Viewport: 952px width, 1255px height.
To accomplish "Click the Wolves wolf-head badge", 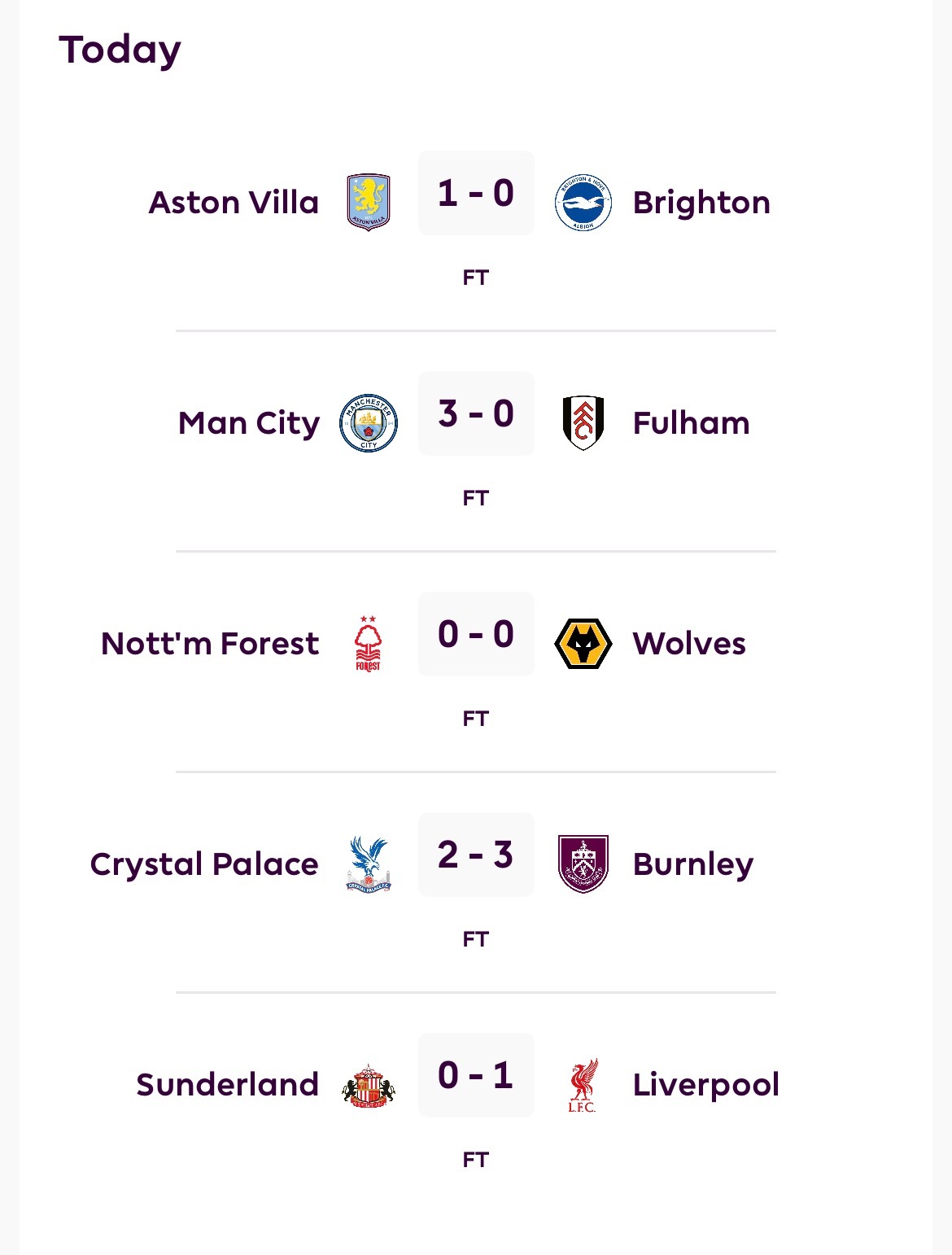I will click(x=583, y=643).
